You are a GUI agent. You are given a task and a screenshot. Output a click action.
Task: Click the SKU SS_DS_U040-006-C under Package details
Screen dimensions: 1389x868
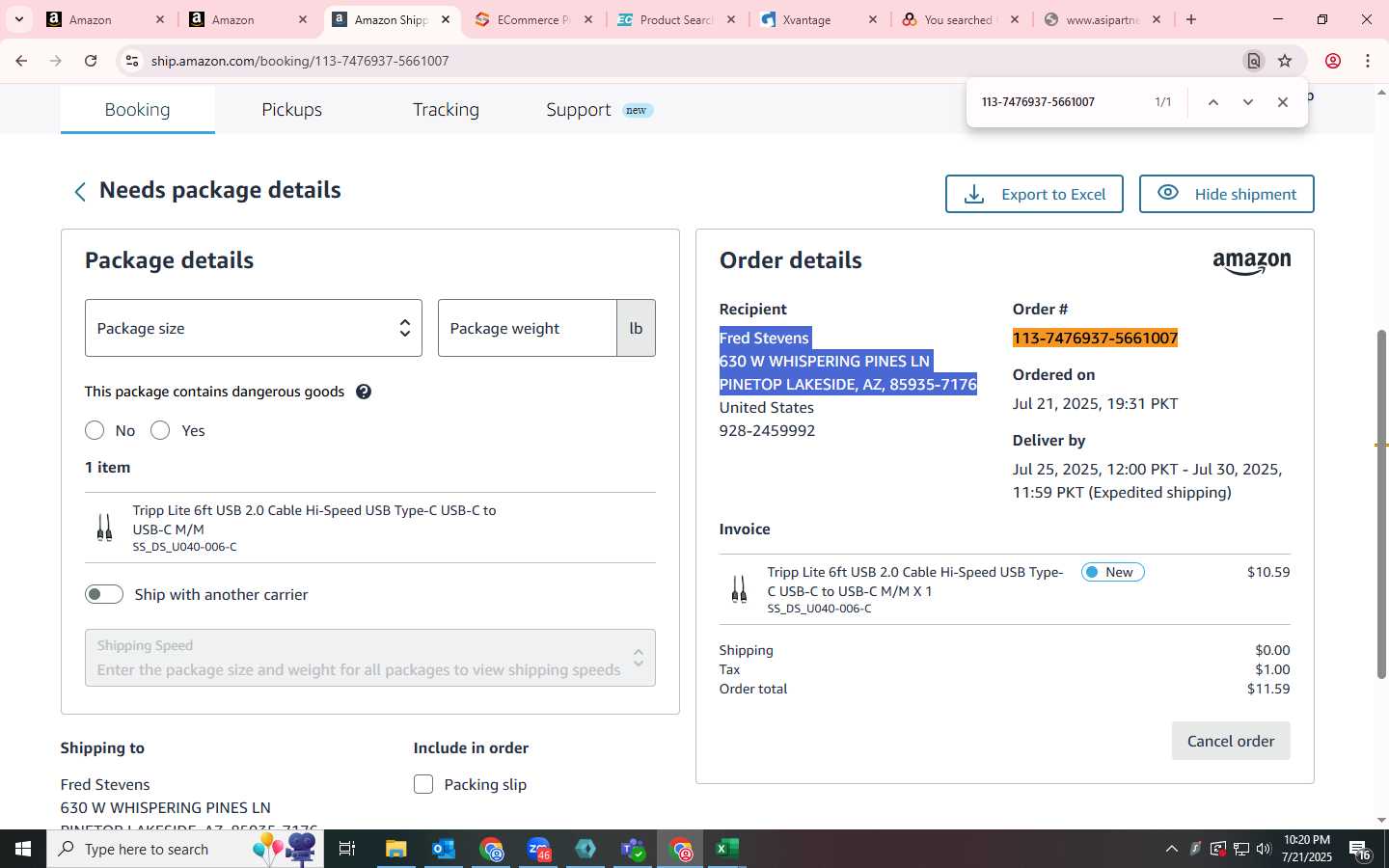pos(184,547)
